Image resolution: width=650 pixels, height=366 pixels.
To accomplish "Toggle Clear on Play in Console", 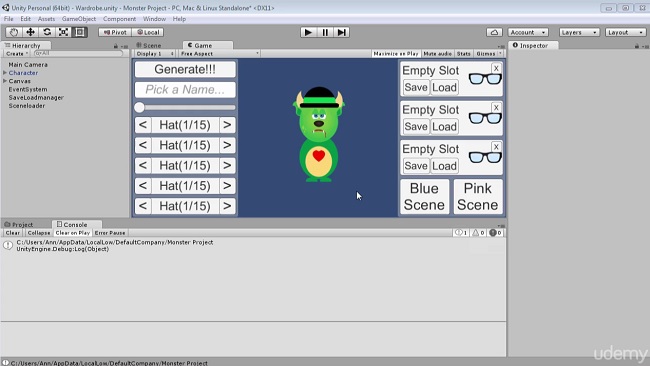I will [x=73, y=233].
